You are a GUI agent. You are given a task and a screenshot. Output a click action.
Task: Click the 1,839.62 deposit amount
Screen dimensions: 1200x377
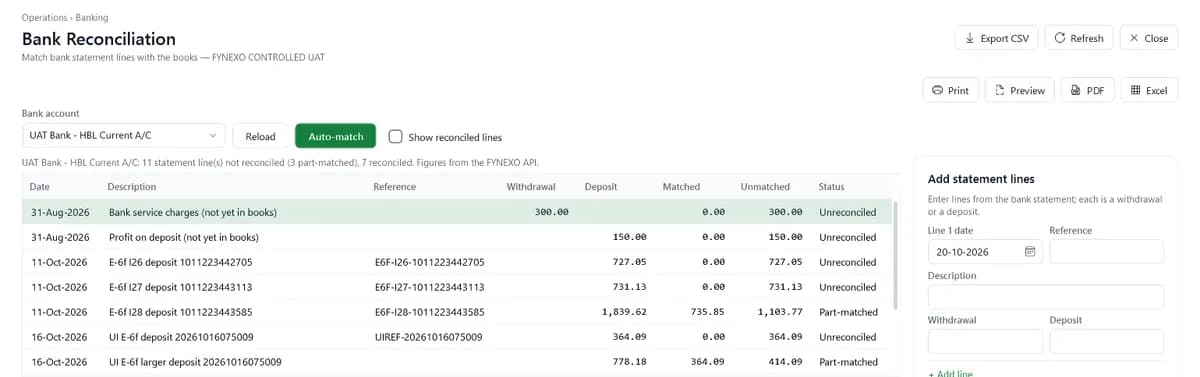623,312
